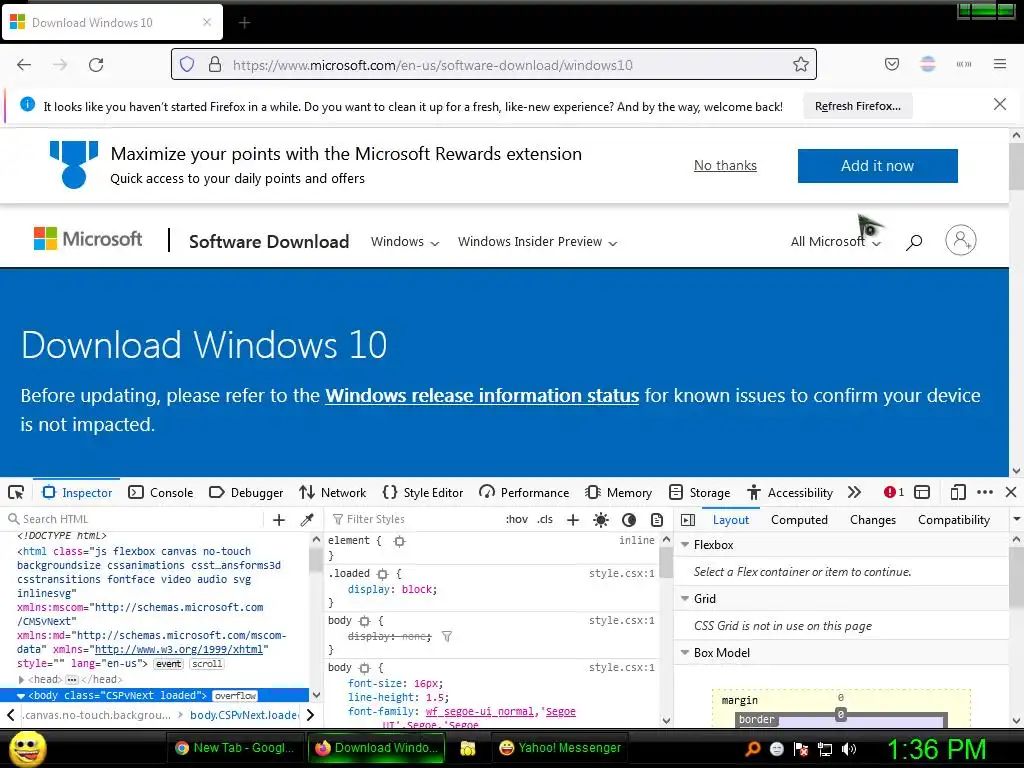
Task: Pick an element color with the eyedropper icon
Action: (307, 520)
